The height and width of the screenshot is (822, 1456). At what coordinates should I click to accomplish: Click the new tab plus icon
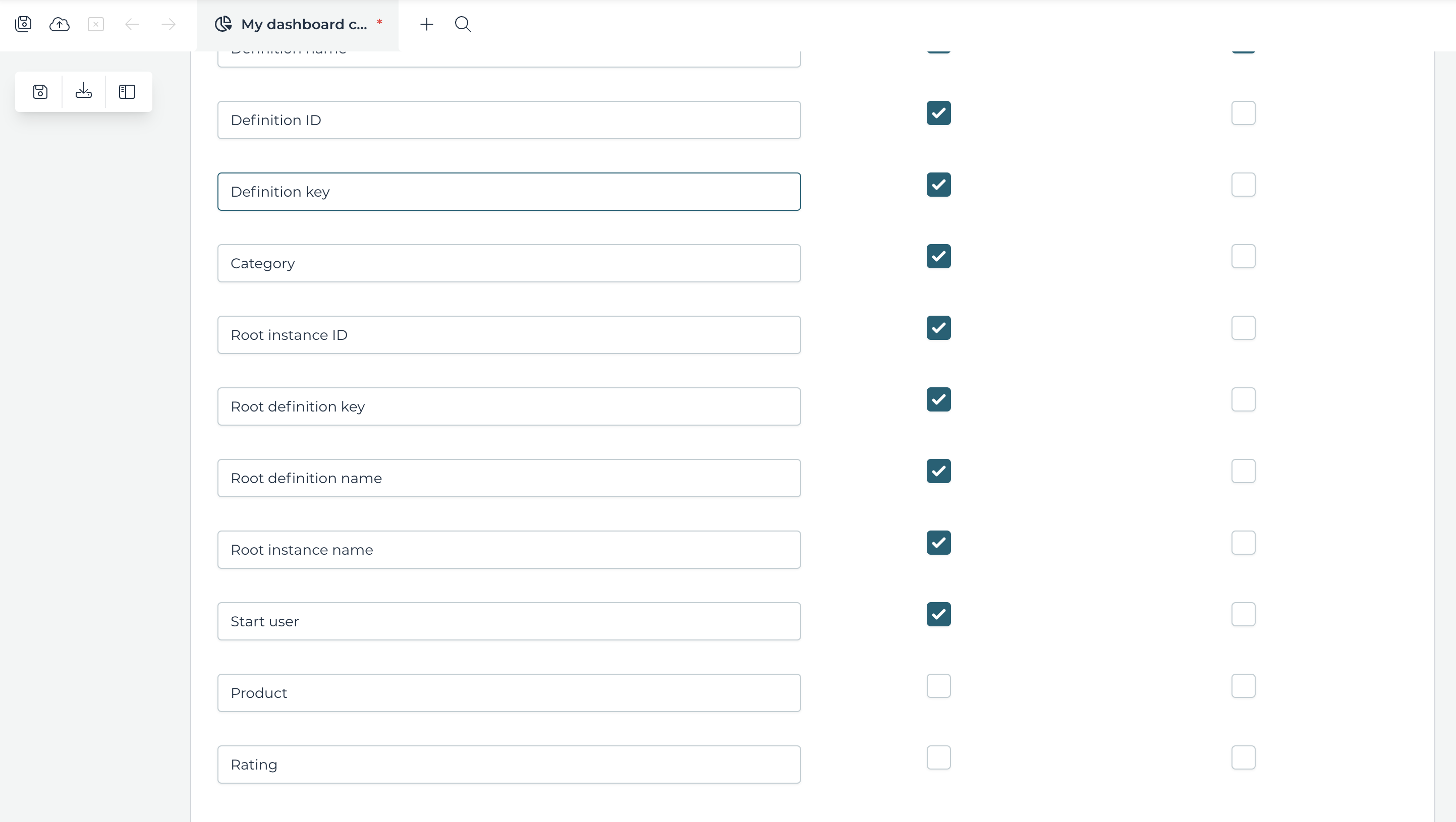[427, 24]
